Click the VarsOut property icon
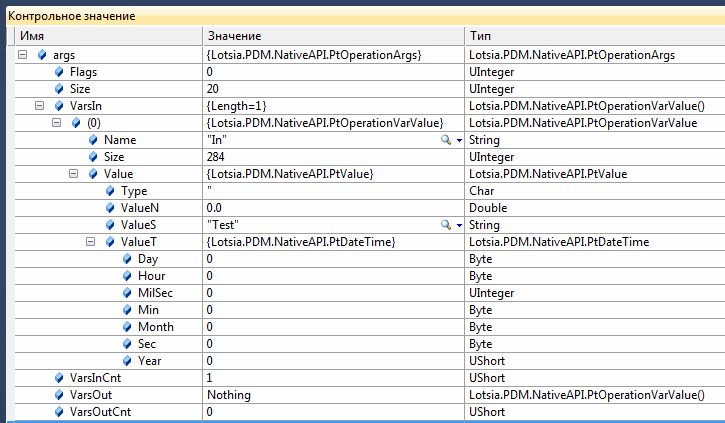Screen dimensions: 725x423 (x=59, y=395)
